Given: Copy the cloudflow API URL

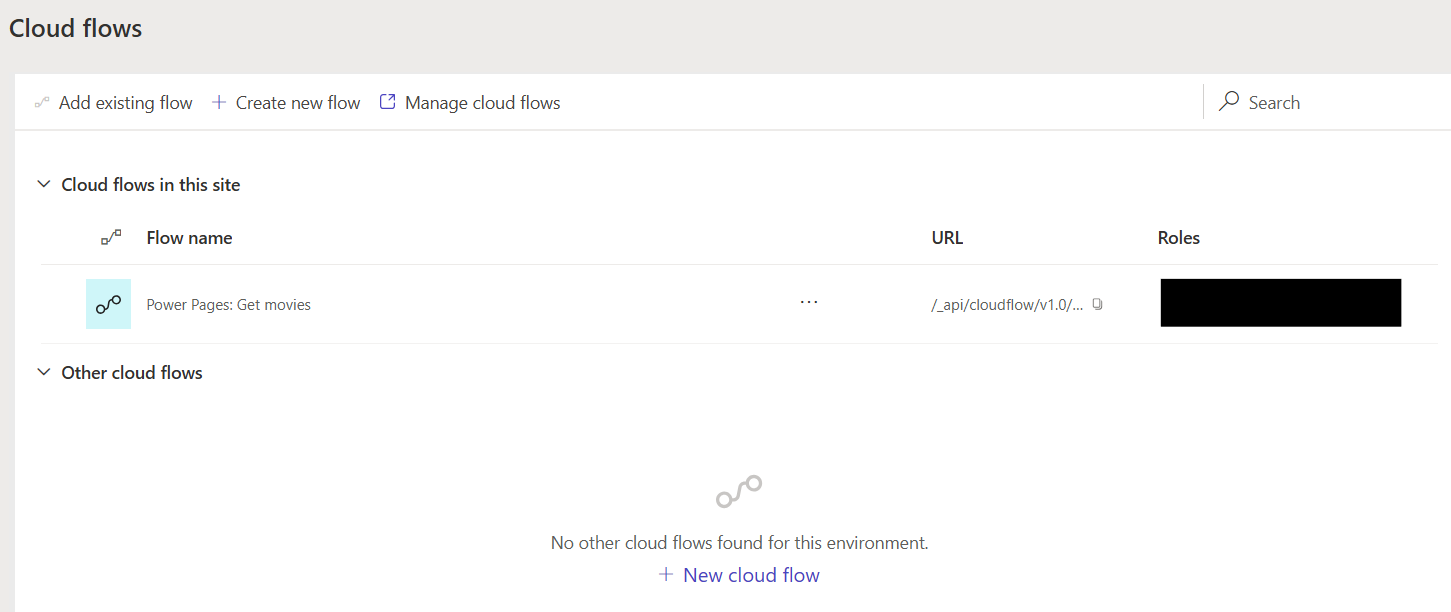Looking at the screenshot, I should click(1098, 304).
